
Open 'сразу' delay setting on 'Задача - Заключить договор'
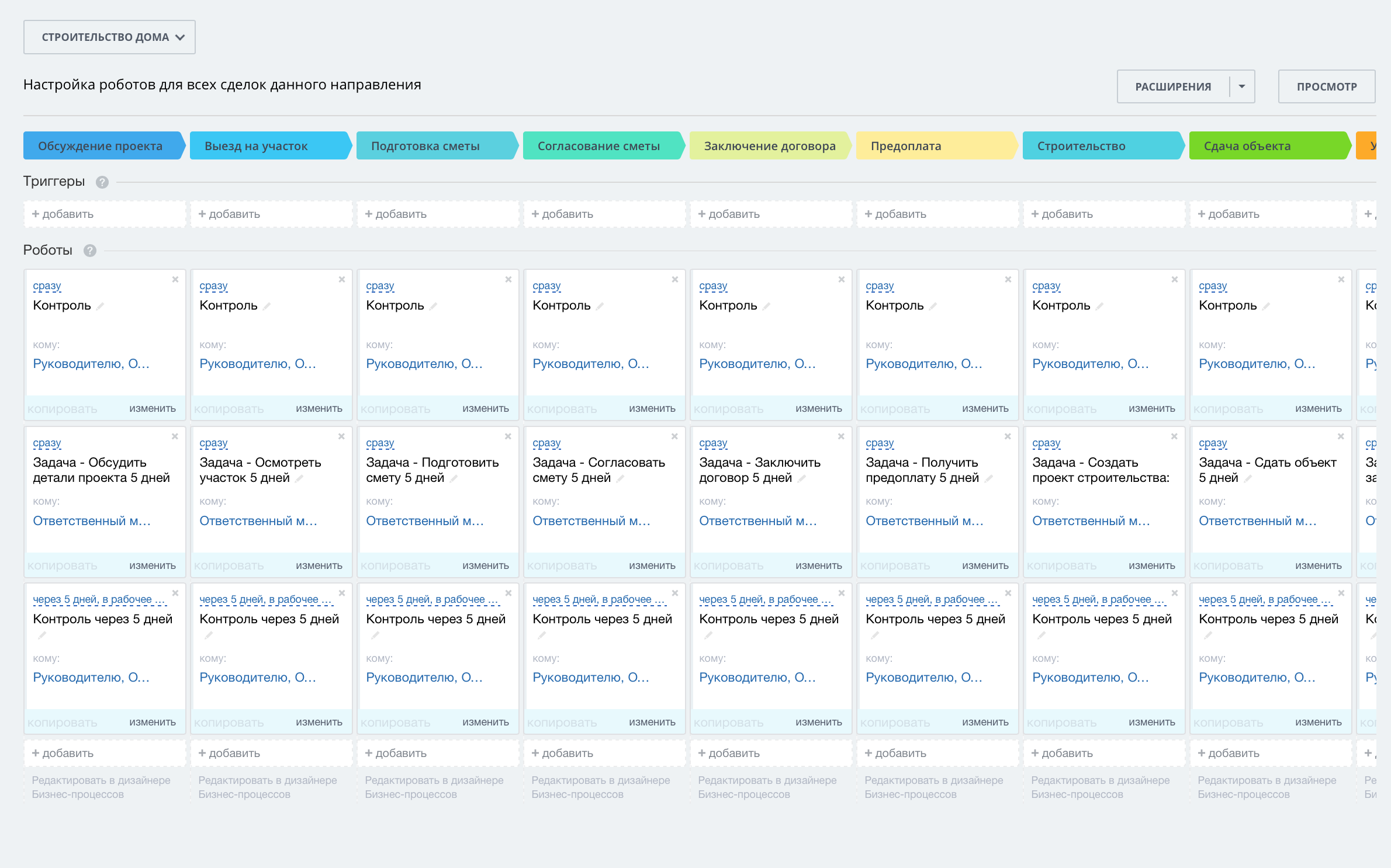[x=713, y=443]
